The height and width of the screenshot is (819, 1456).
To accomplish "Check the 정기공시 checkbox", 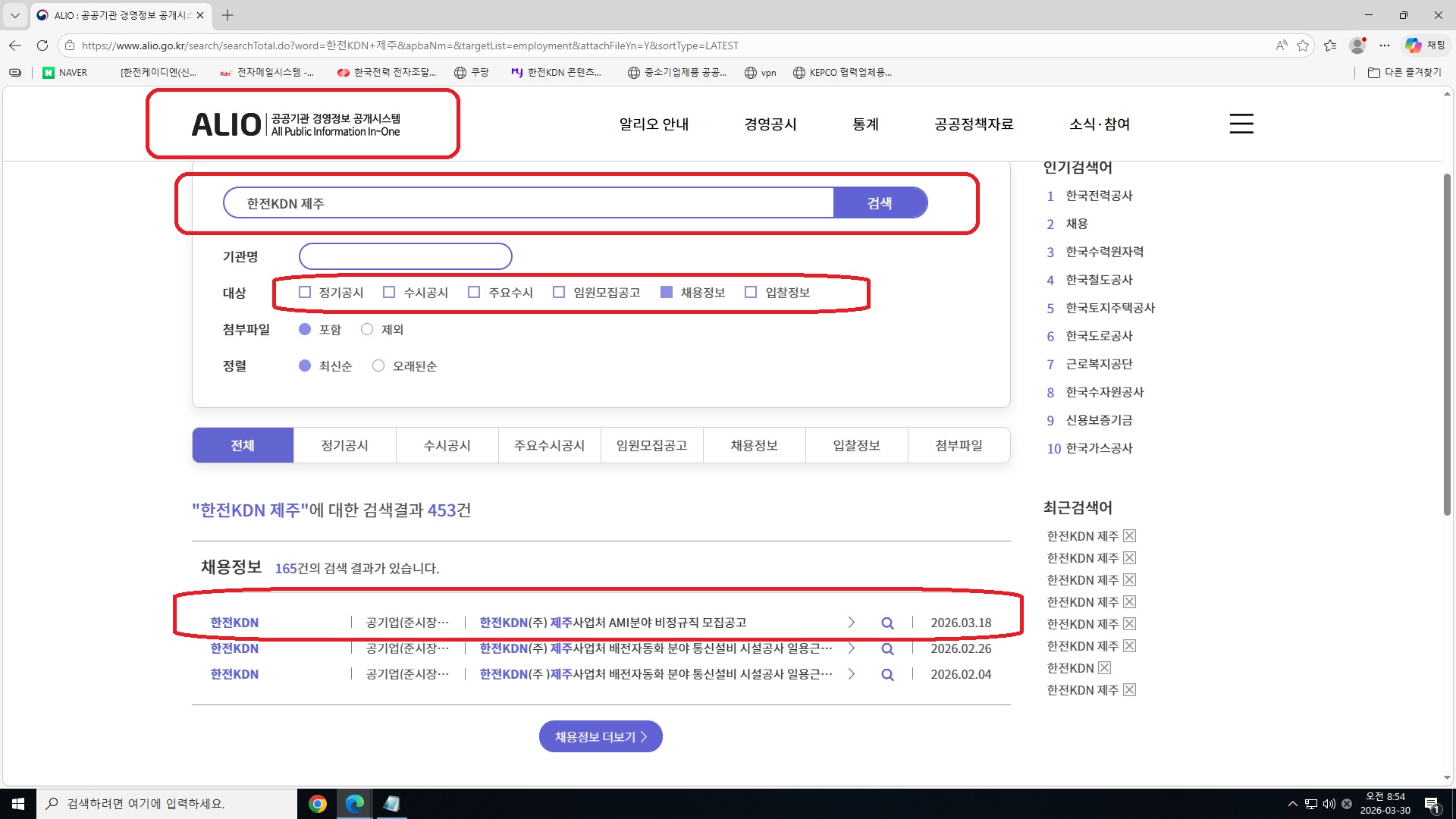I will 305,293.
